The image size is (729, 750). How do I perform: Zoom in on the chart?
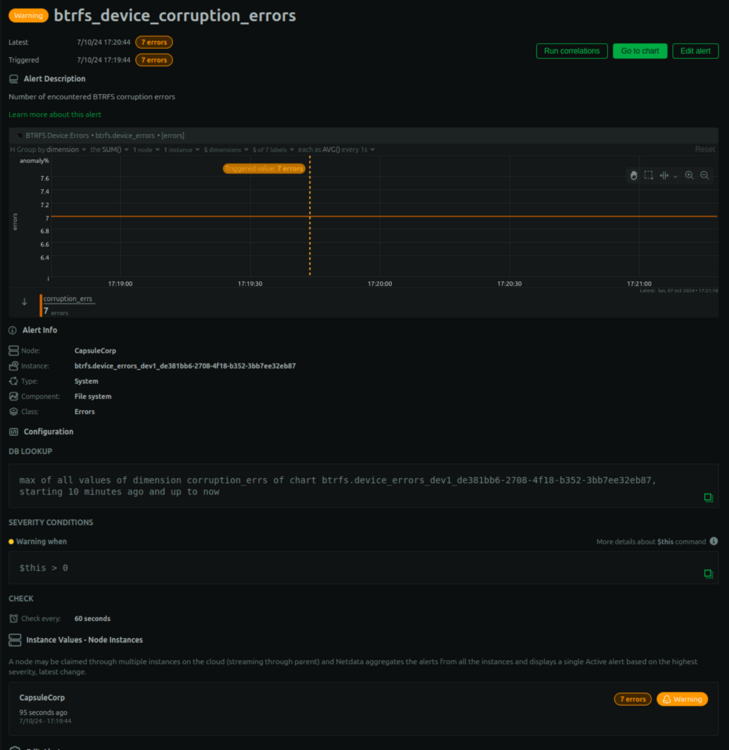689,176
